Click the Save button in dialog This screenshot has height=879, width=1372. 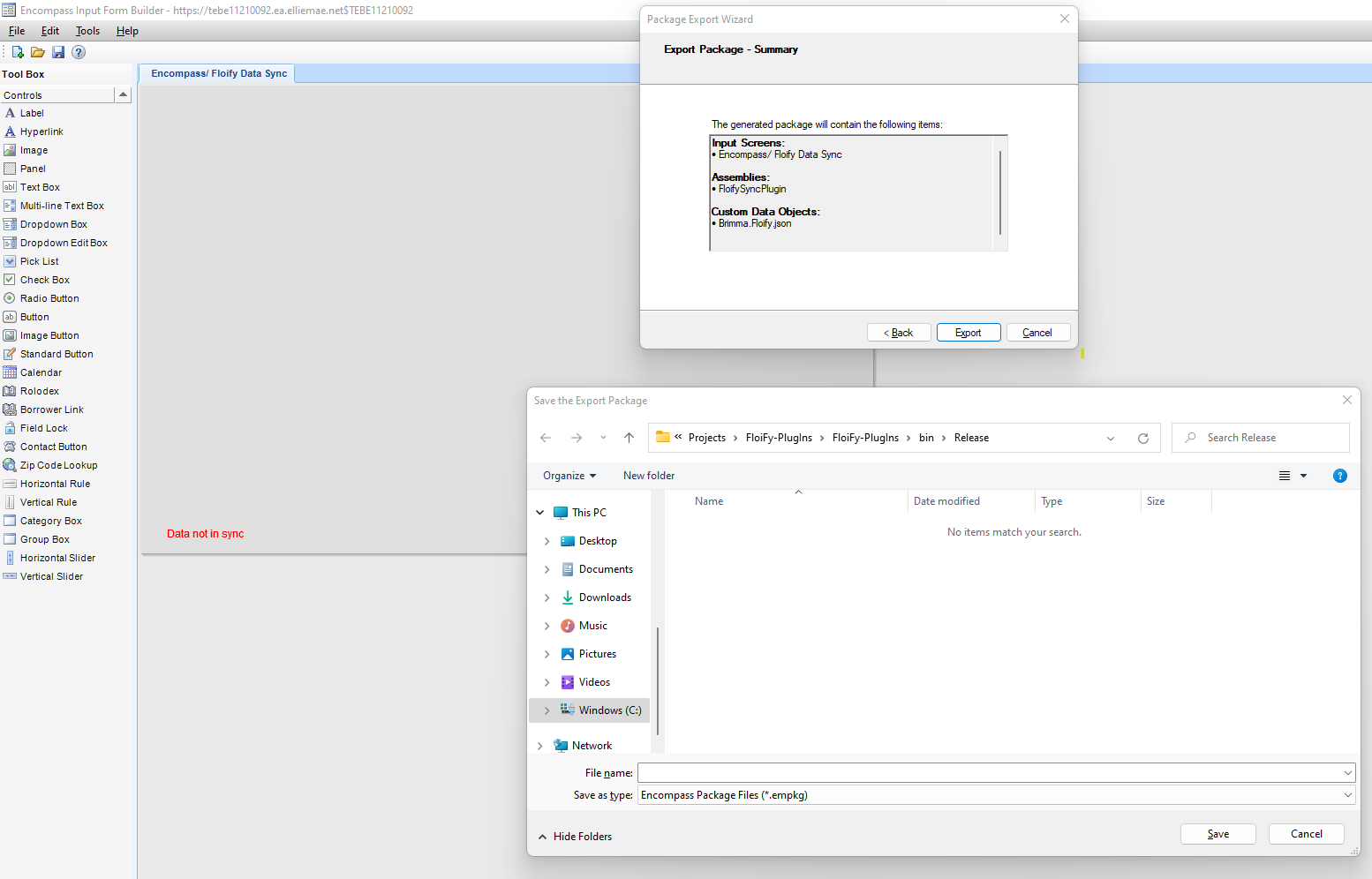pyautogui.click(x=1217, y=834)
